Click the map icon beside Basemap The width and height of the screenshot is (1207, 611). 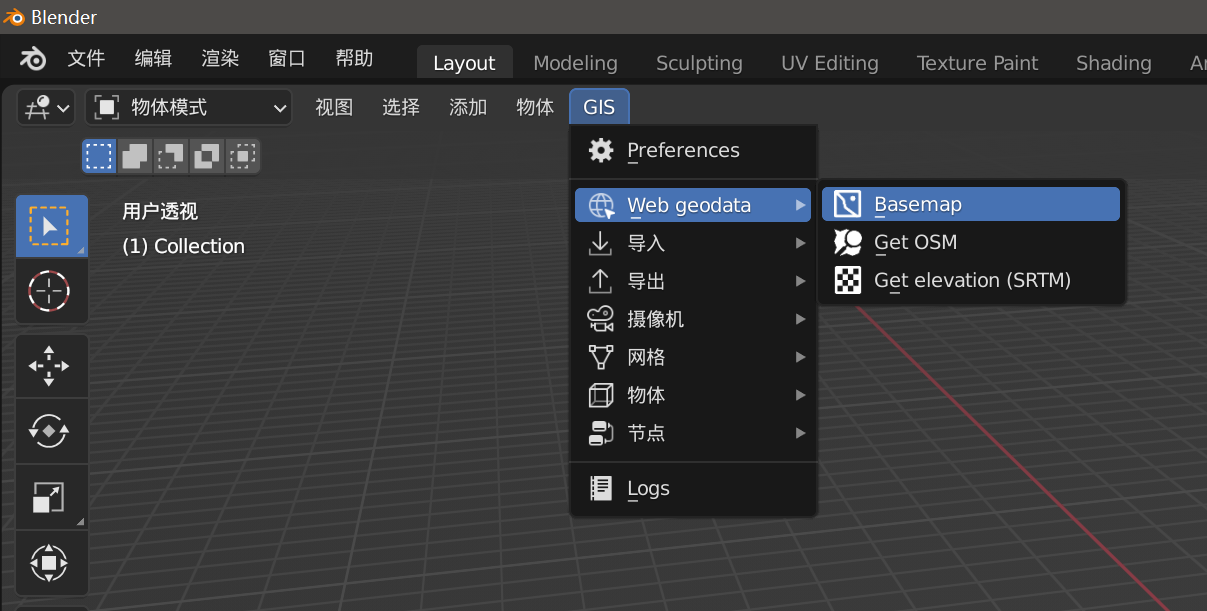tap(848, 204)
